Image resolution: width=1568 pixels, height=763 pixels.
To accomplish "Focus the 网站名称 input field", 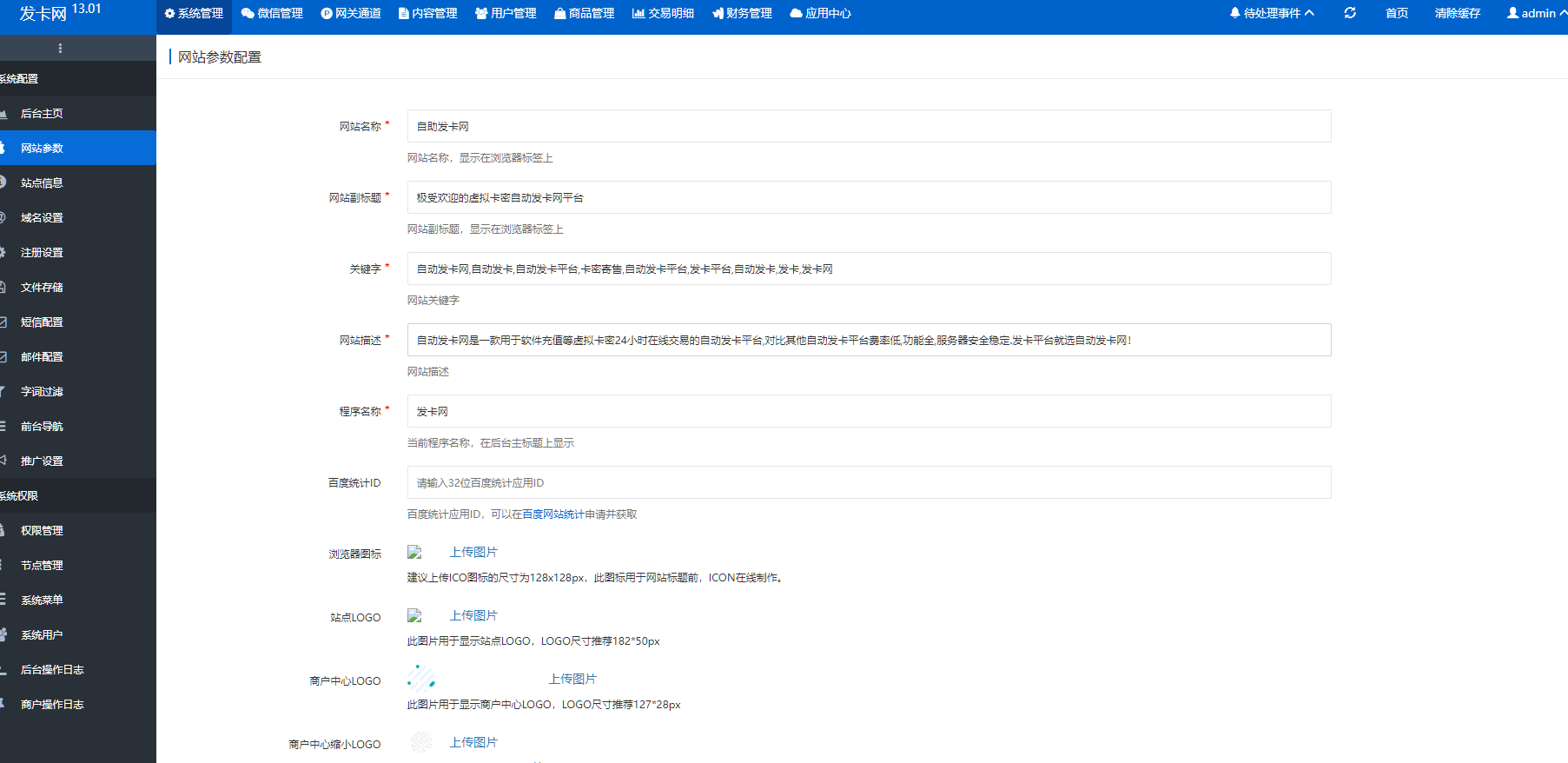I will click(x=869, y=126).
